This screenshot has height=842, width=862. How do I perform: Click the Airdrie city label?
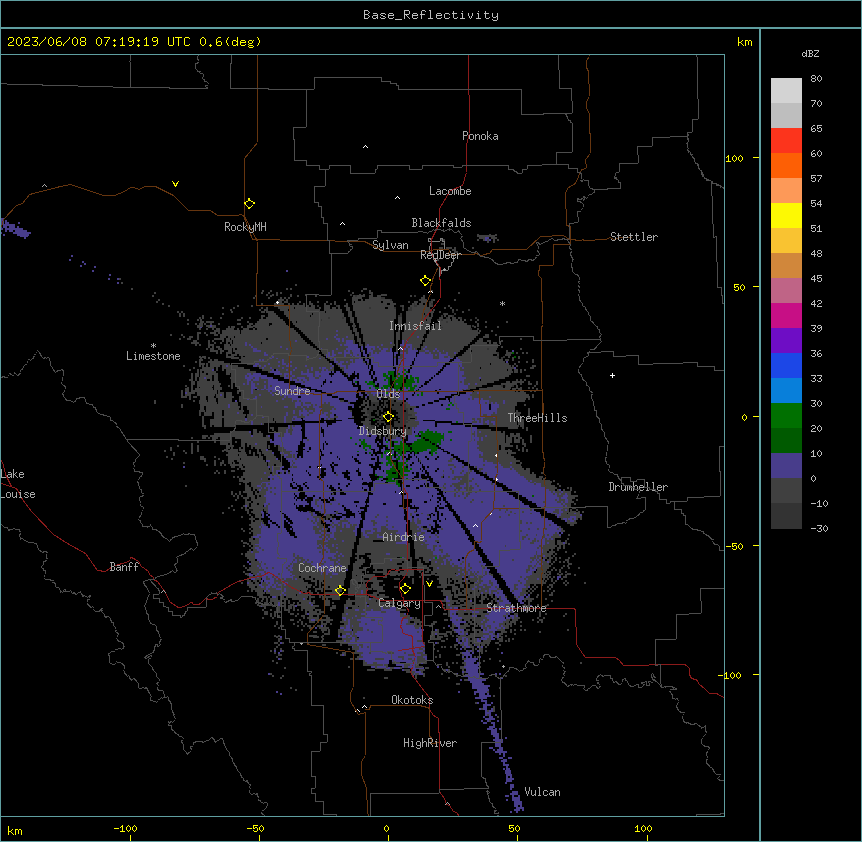[404, 537]
